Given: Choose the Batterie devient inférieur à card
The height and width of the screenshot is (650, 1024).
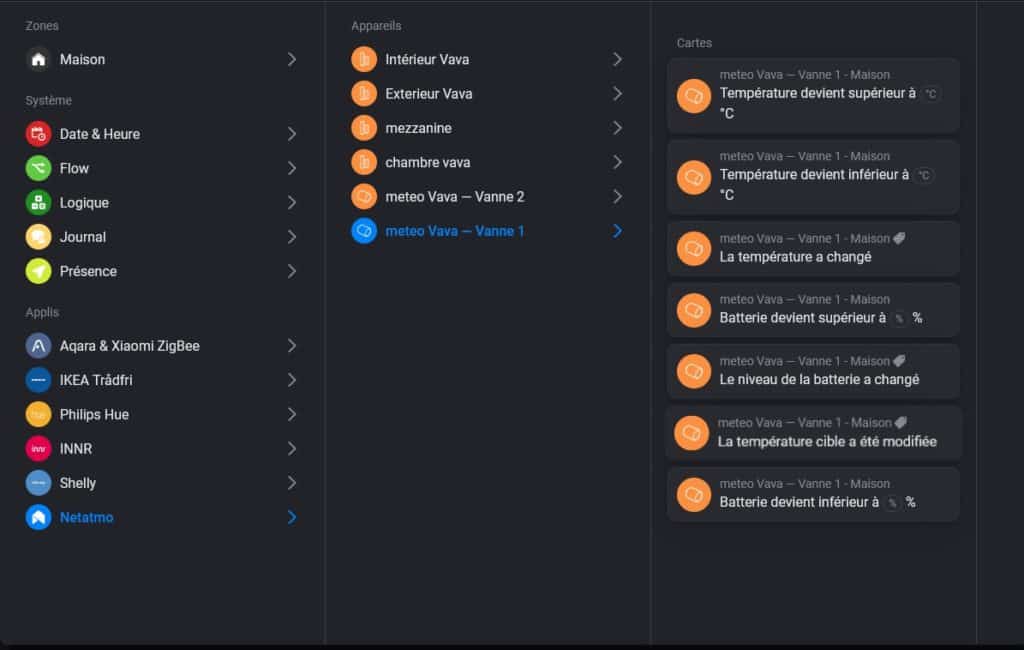Looking at the screenshot, I should click(813, 494).
